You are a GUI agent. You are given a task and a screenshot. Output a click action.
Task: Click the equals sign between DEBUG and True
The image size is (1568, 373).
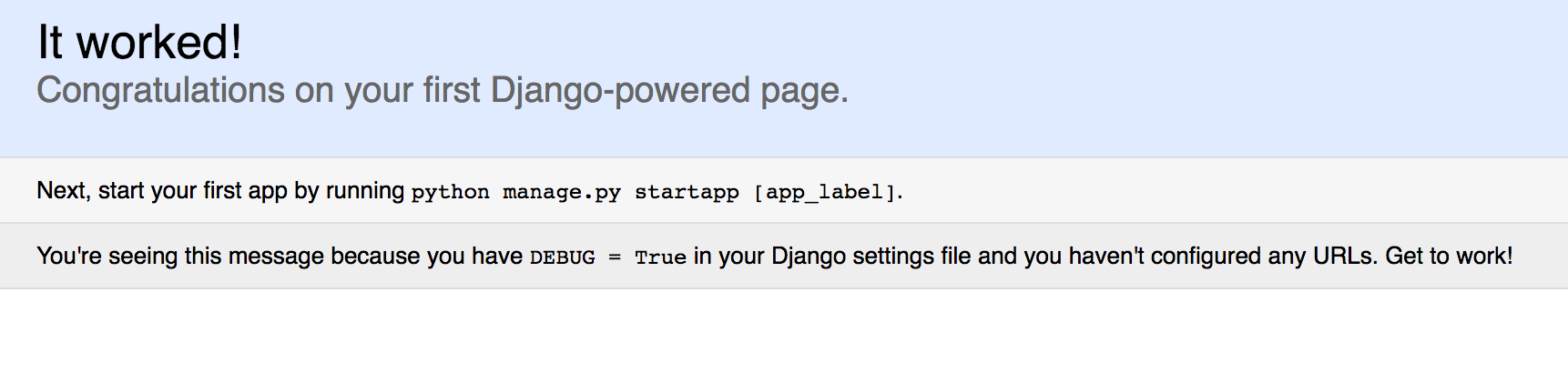[615, 257]
